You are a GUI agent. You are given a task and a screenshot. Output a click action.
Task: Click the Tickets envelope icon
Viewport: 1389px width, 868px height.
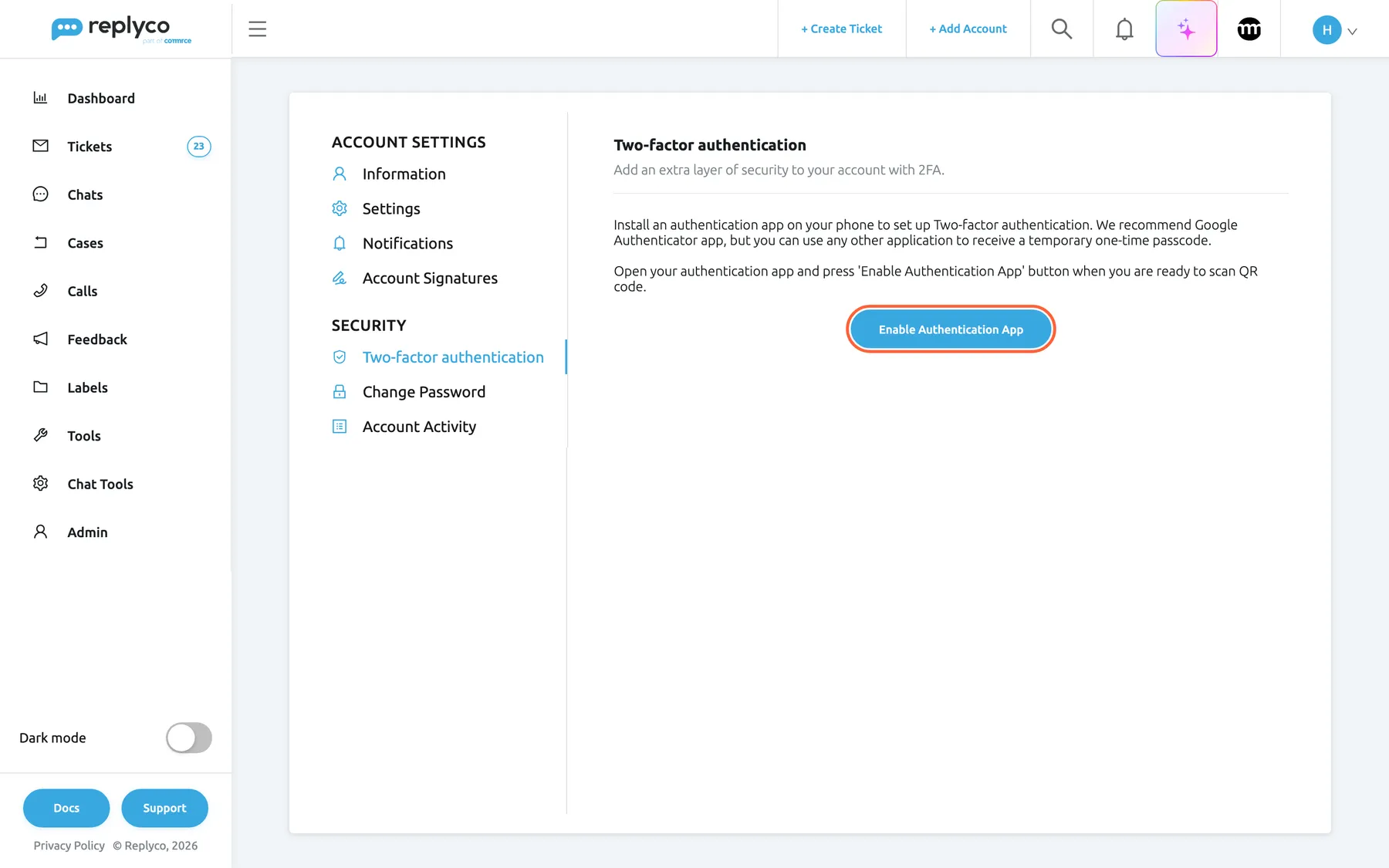40,146
